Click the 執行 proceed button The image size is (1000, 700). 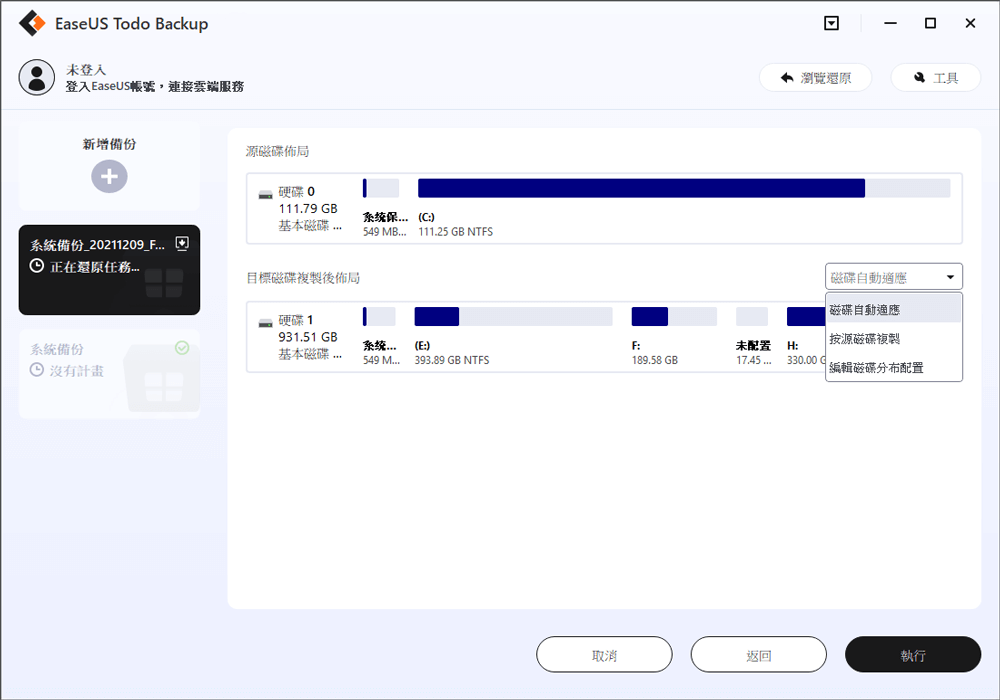click(913, 654)
